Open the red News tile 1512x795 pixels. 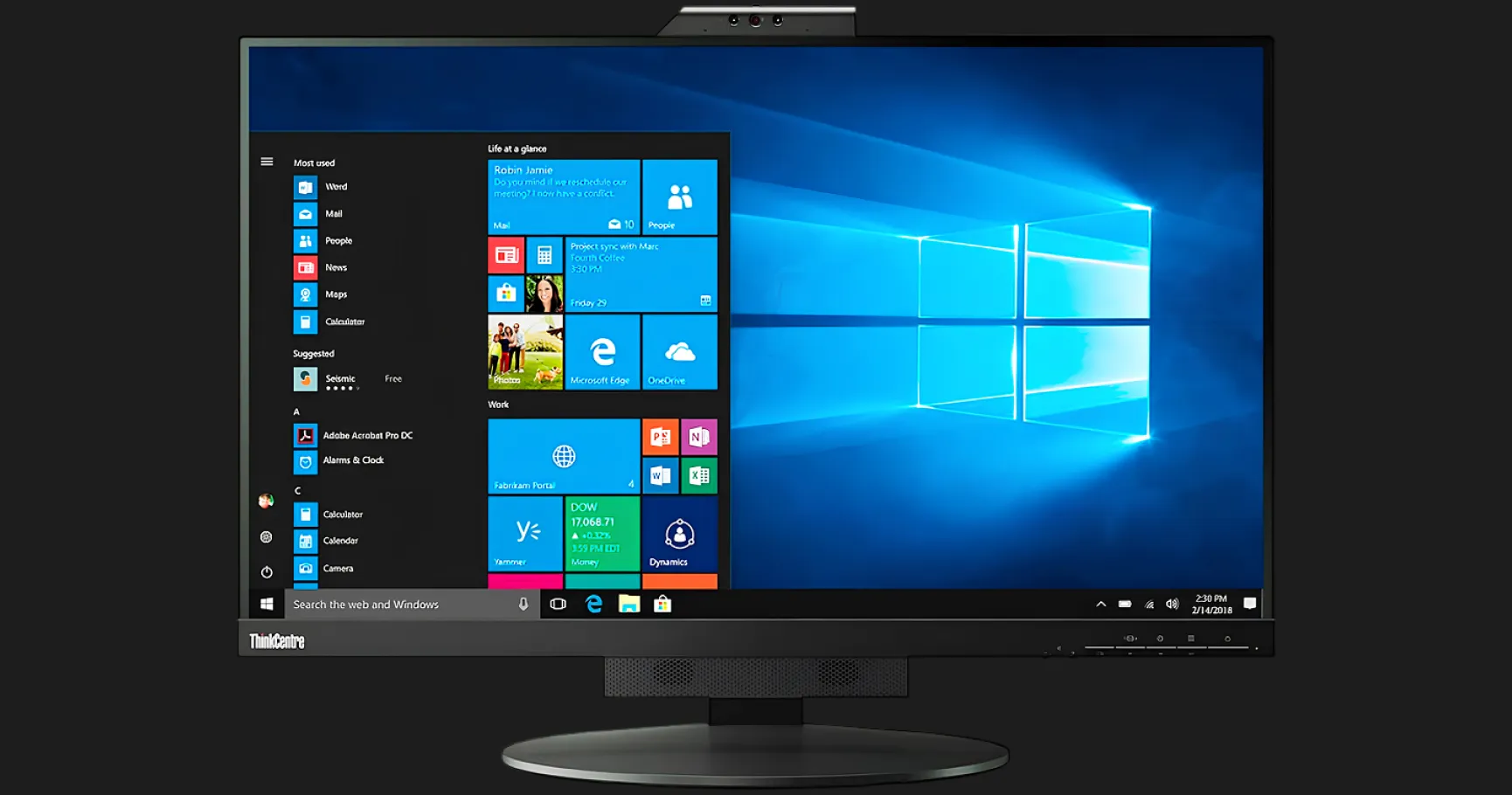coord(506,255)
